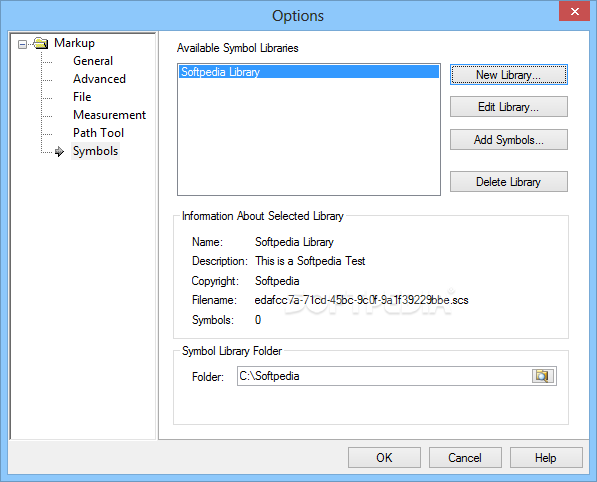
Task: Open the General options page
Action: click(93, 61)
